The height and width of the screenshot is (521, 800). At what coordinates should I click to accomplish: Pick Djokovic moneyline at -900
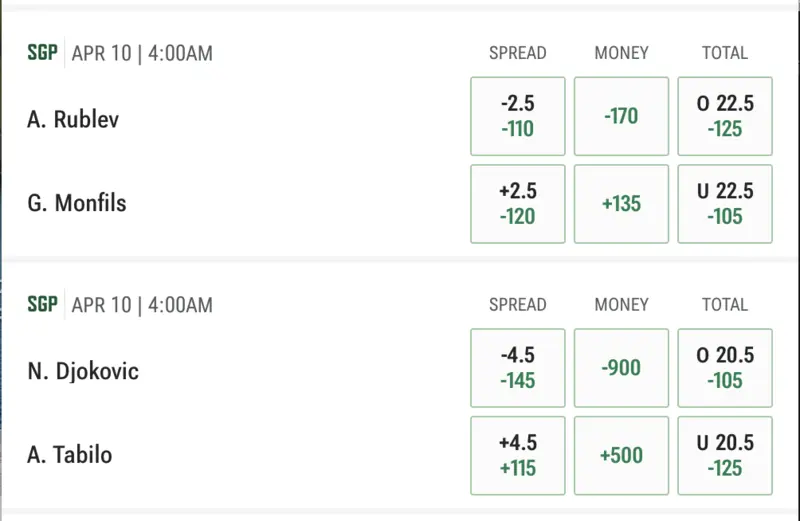coord(621,369)
